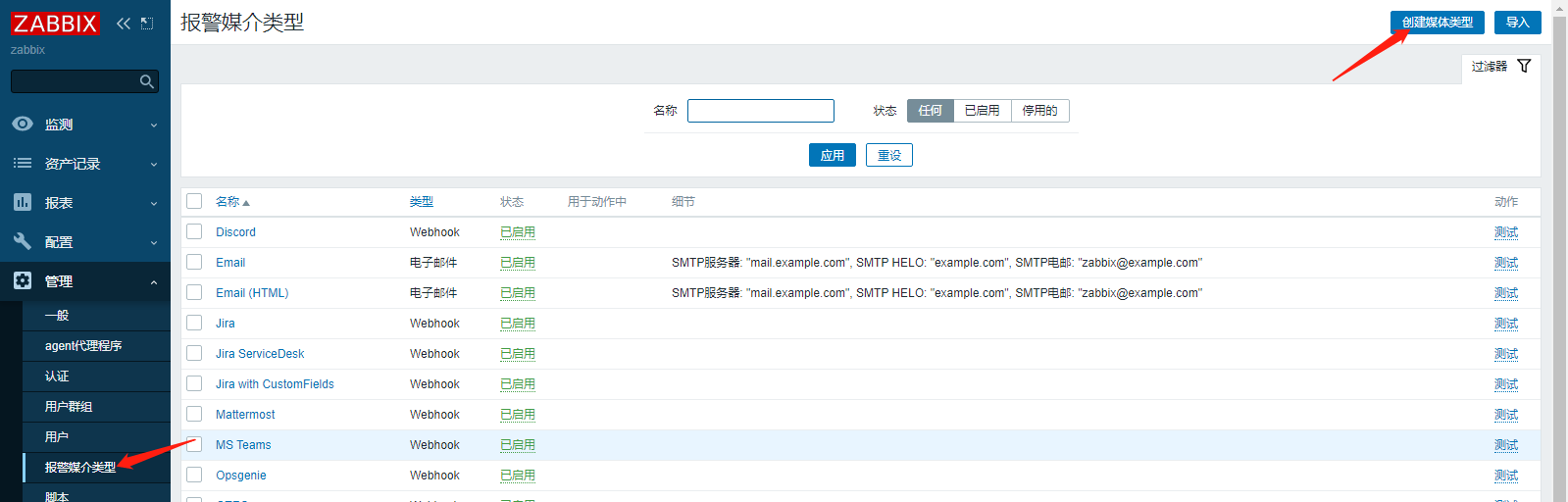Click the 报表 chart icon

23,202
